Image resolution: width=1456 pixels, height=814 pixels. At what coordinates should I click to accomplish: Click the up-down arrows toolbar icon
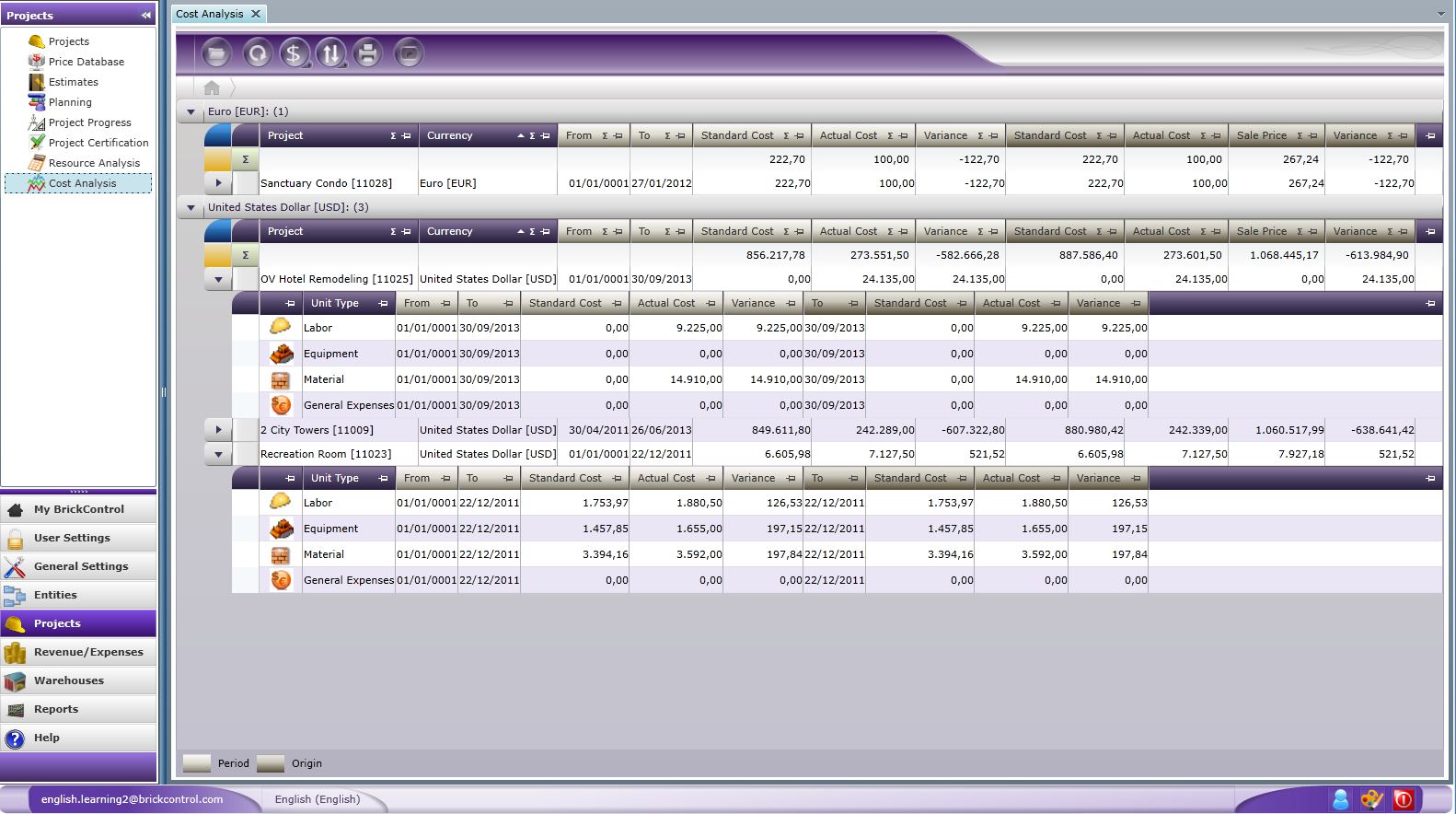(329, 53)
